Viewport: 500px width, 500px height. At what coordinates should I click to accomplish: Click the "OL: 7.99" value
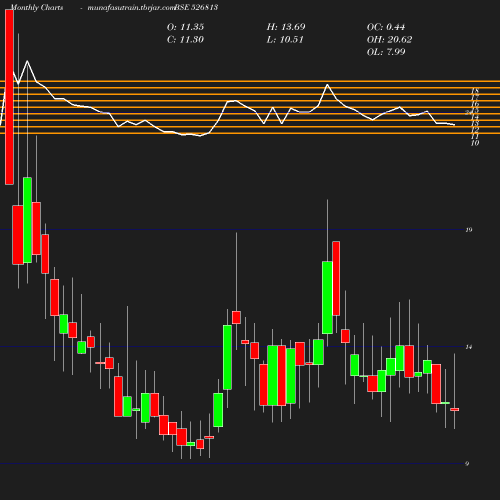click(386, 52)
